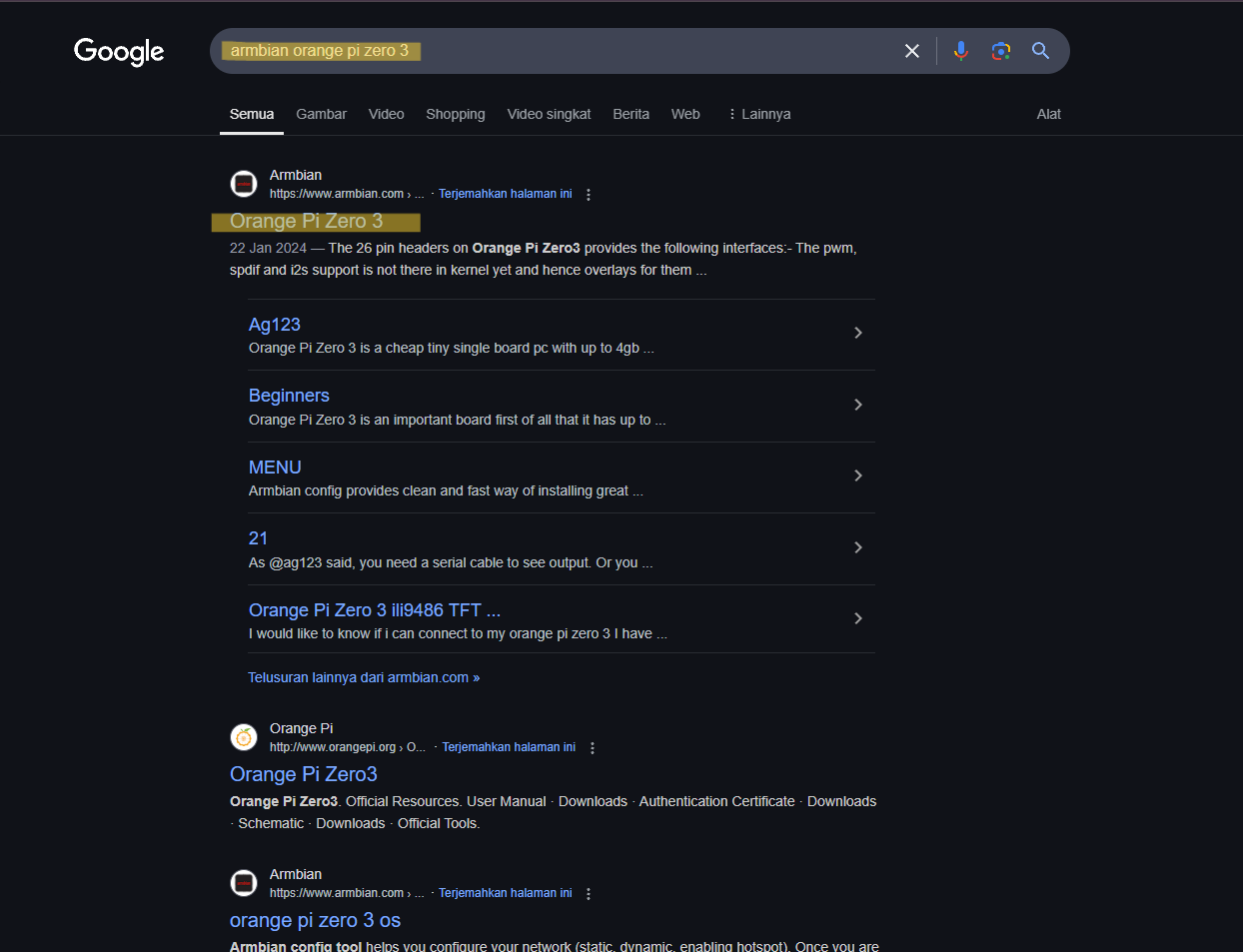Open three-dot options for first Armbian result
The width and height of the screenshot is (1243, 952).
pos(589,195)
